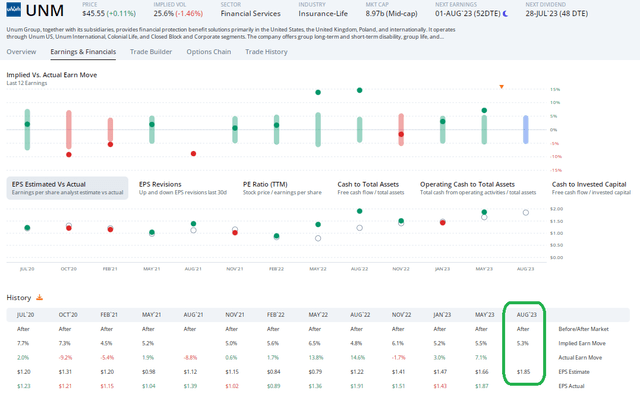This screenshot has width=640, height=394.
Task: Select the EPS Estimated Vs Actual metric
Action: [x=67, y=188]
